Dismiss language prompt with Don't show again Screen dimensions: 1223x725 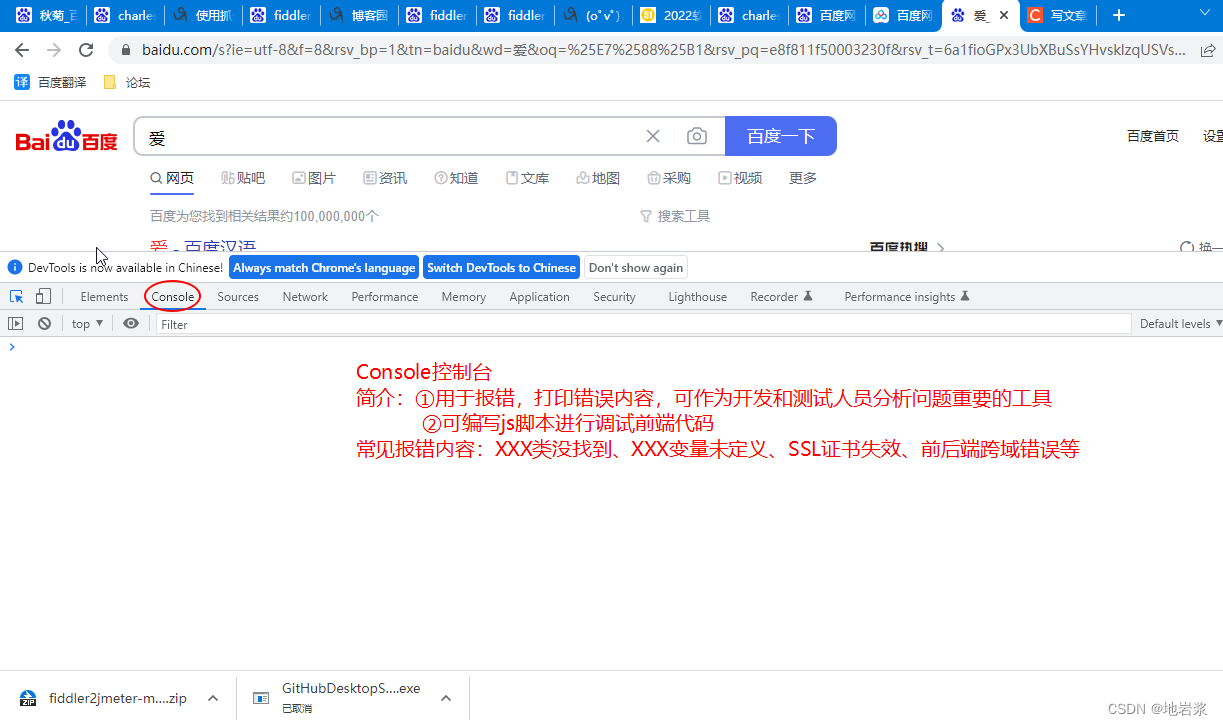[x=635, y=267]
